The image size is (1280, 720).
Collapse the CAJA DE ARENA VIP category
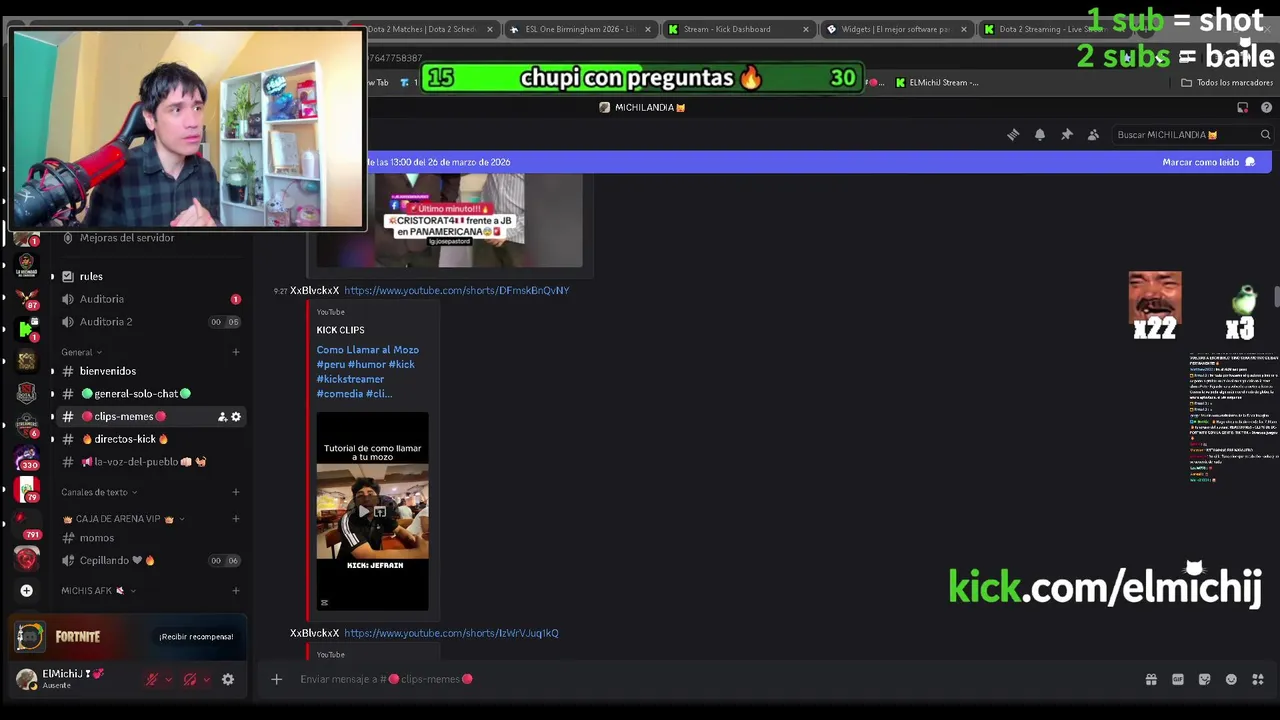pyautogui.click(x=123, y=519)
